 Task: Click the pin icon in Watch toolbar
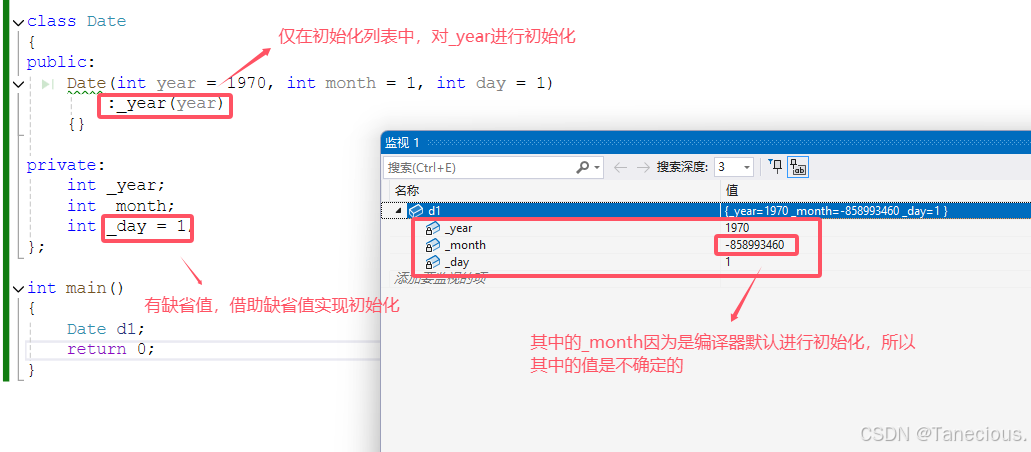point(776,167)
